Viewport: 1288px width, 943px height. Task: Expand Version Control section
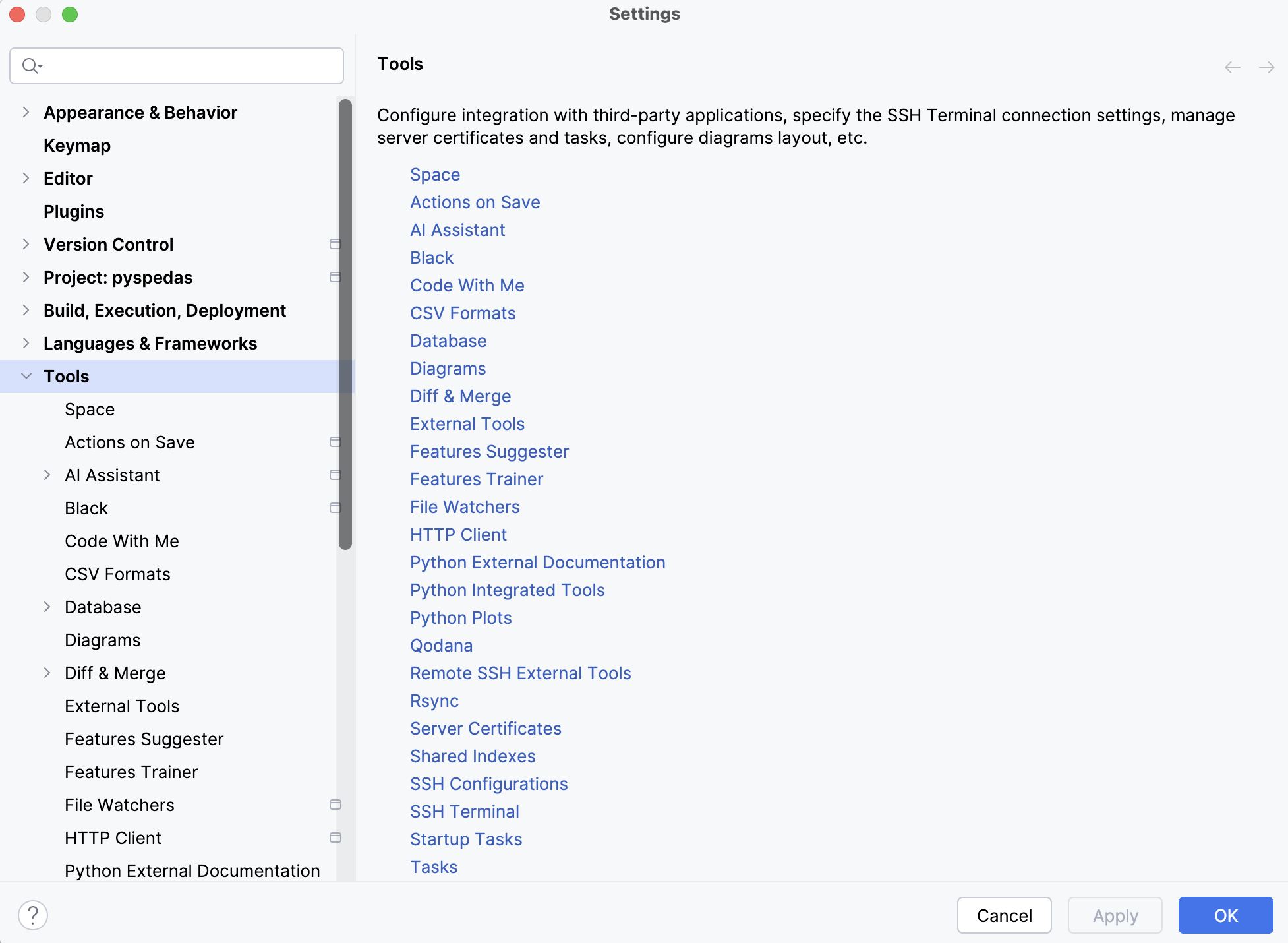coord(26,244)
